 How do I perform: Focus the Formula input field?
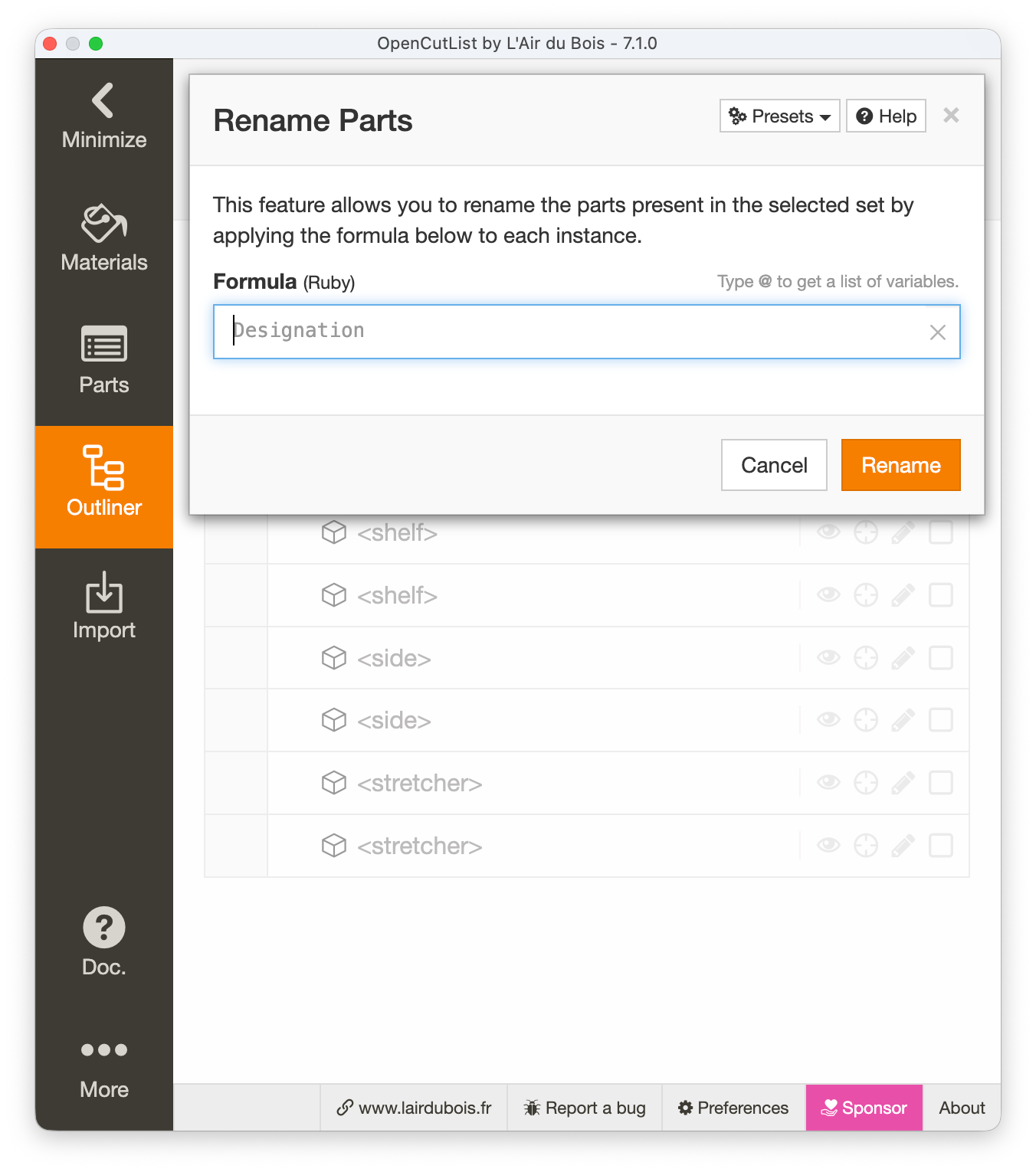click(x=575, y=332)
